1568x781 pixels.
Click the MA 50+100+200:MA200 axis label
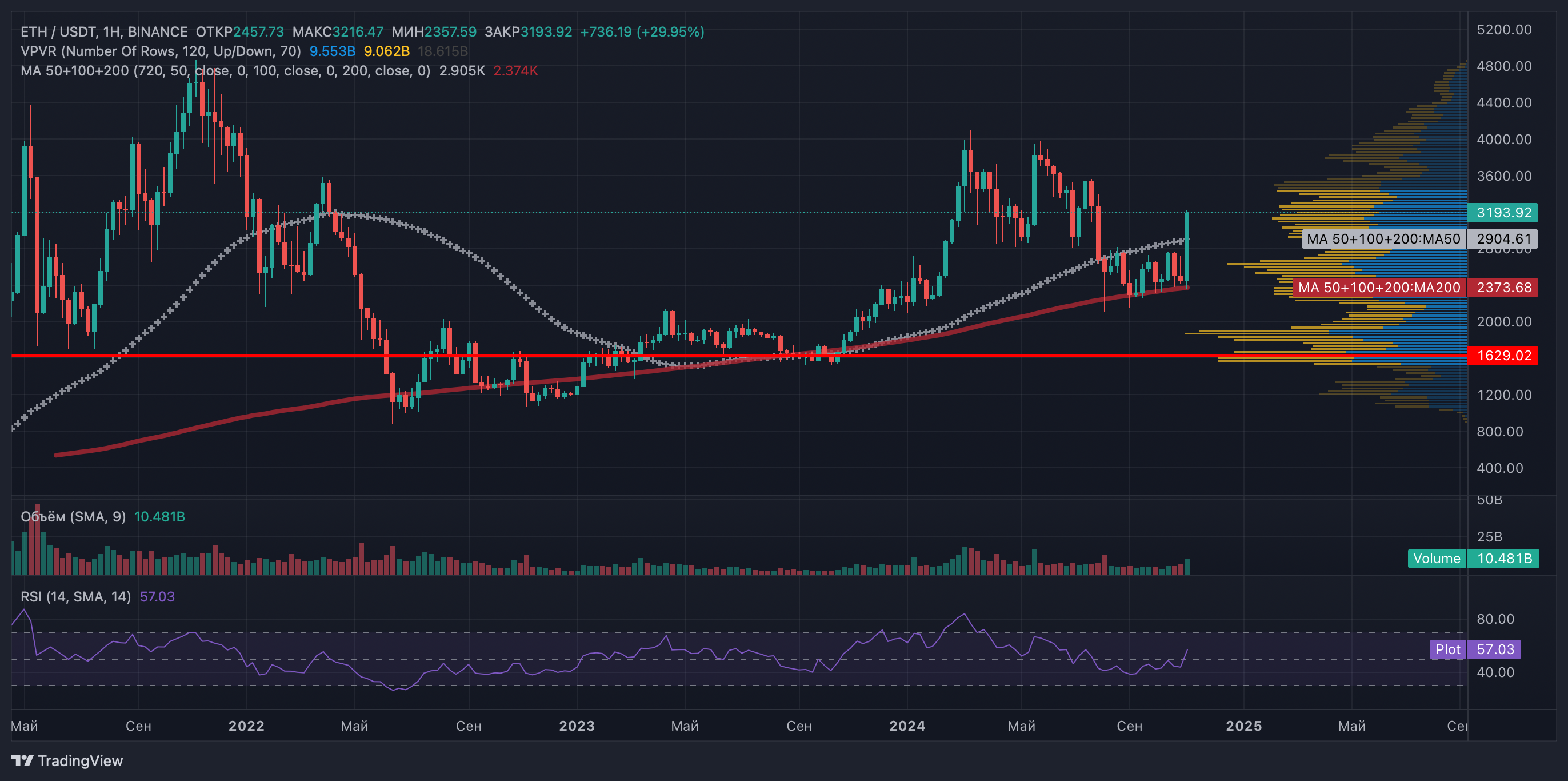tap(1379, 288)
